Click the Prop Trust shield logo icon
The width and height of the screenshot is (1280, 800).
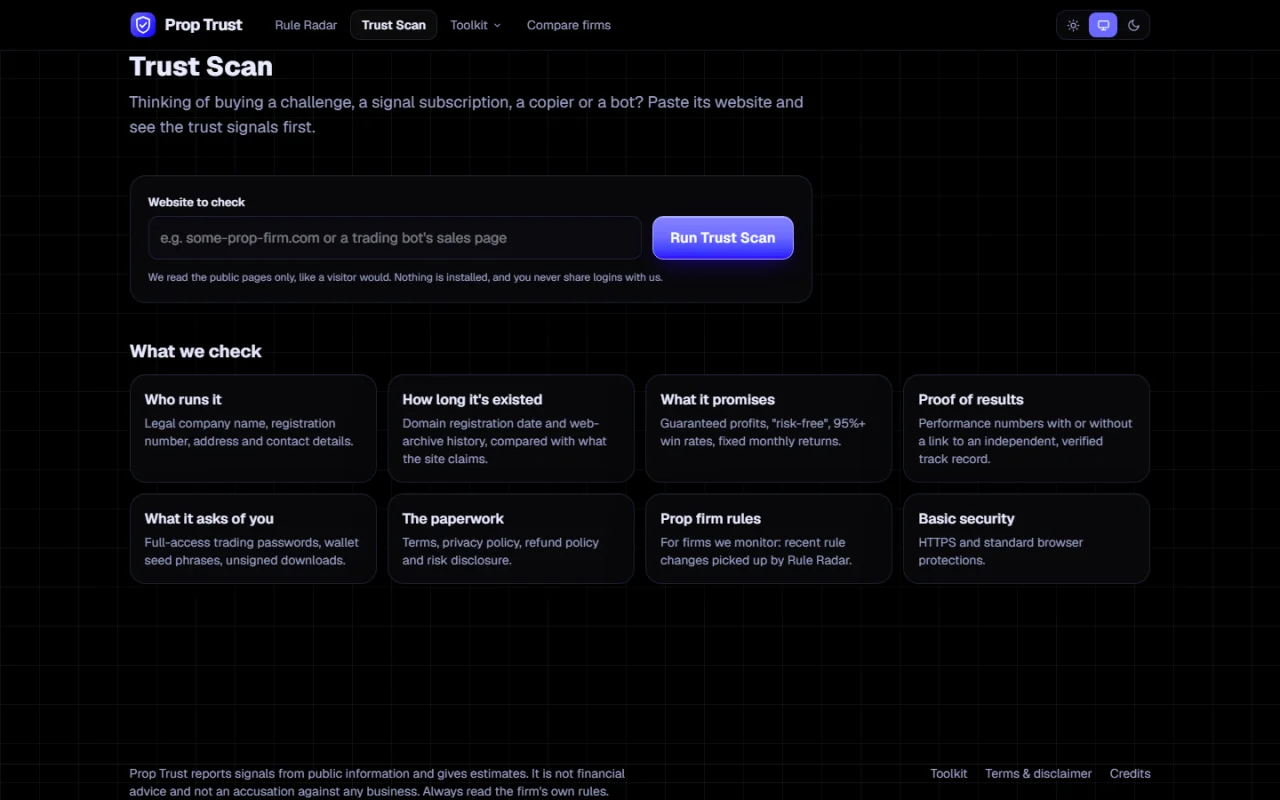[143, 25]
